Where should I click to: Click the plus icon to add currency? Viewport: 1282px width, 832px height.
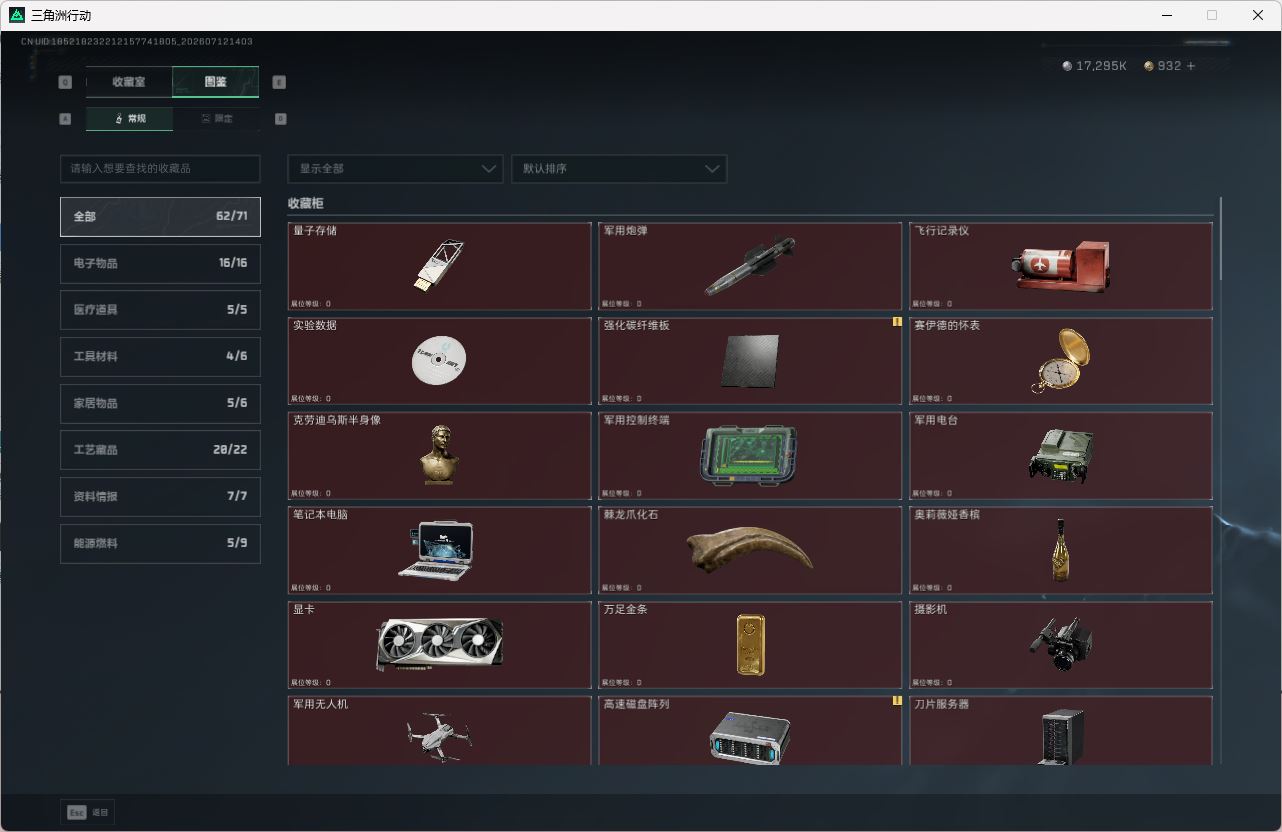[x=1190, y=66]
